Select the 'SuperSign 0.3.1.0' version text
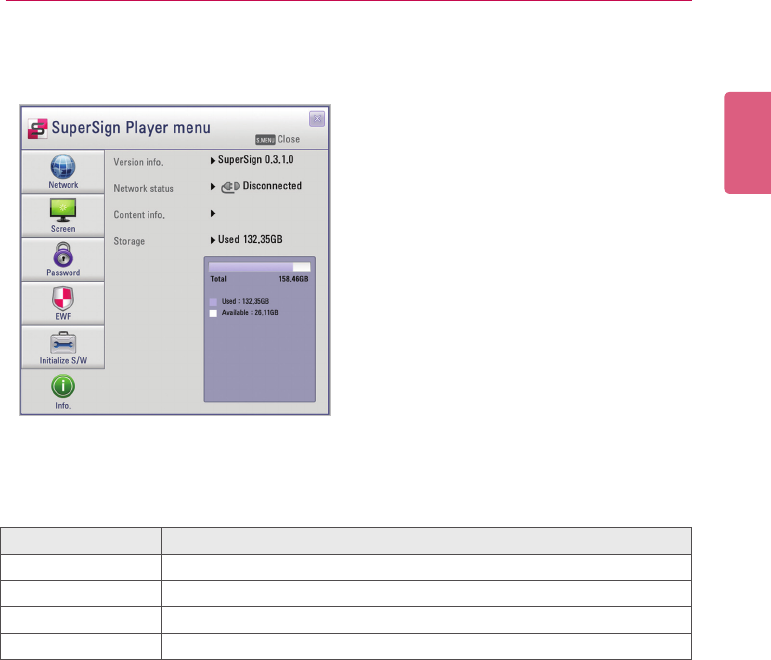This screenshot has width=771, height=660. tap(256, 160)
